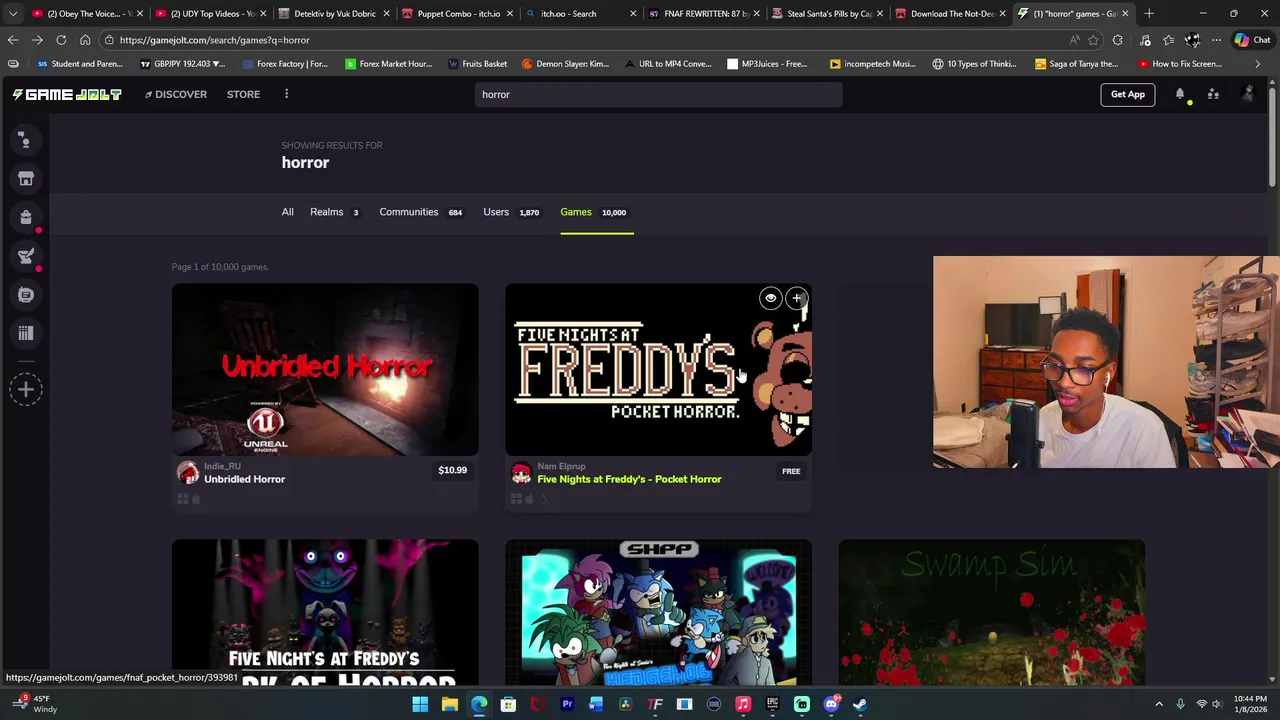Image resolution: width=1280 pixels, height=720 pixels.
Task: Open the Store page
Action: (243, 94)
